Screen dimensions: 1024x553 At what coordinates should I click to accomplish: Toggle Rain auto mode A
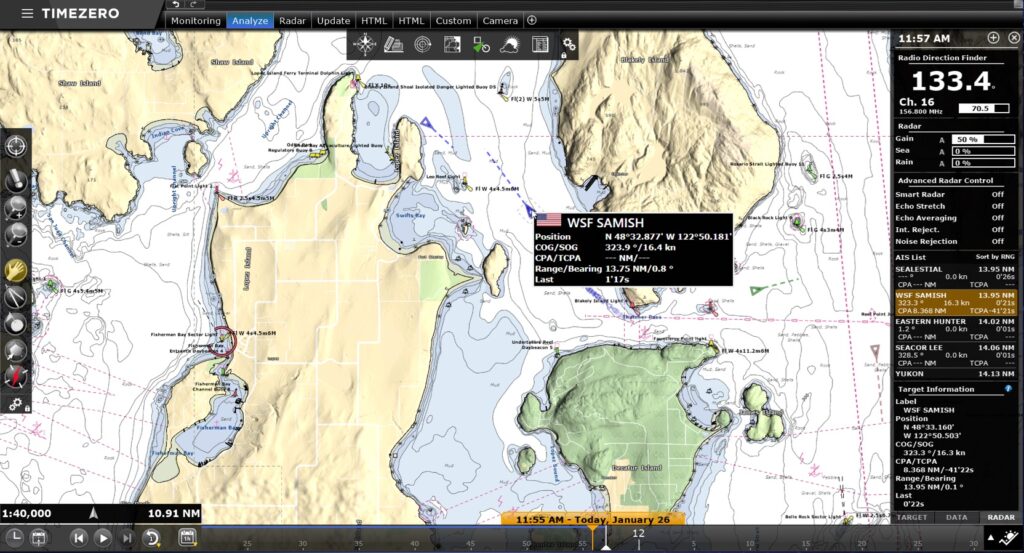point(942,163)
